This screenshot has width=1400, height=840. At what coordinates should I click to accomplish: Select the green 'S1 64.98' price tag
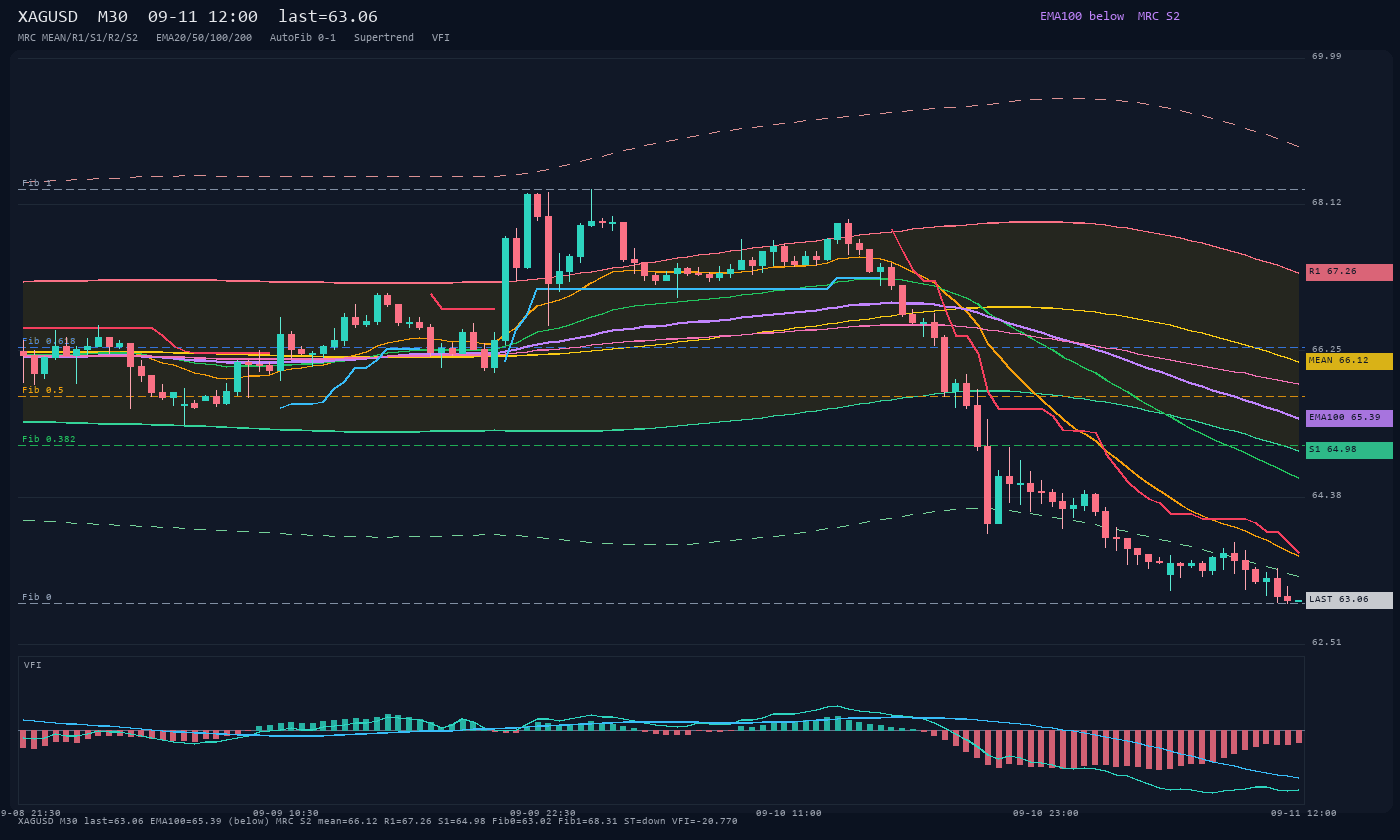click(1349, 450)
